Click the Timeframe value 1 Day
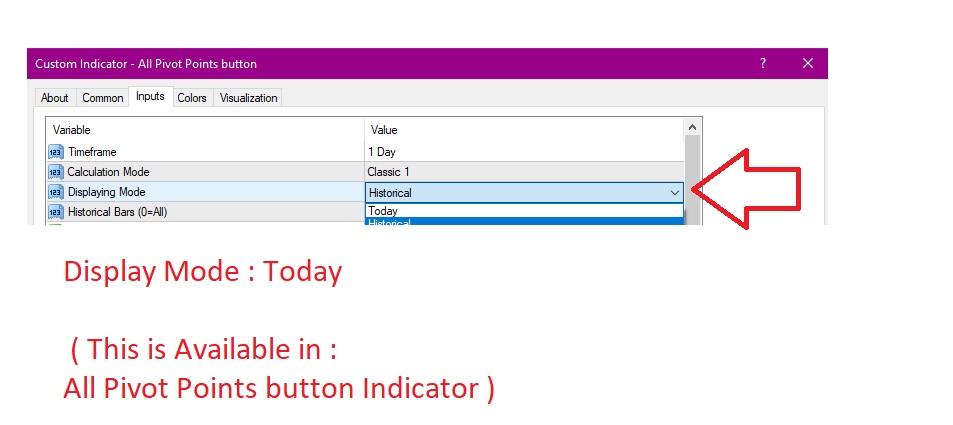This screenshot has height=425, width=953. coord(383,152)
